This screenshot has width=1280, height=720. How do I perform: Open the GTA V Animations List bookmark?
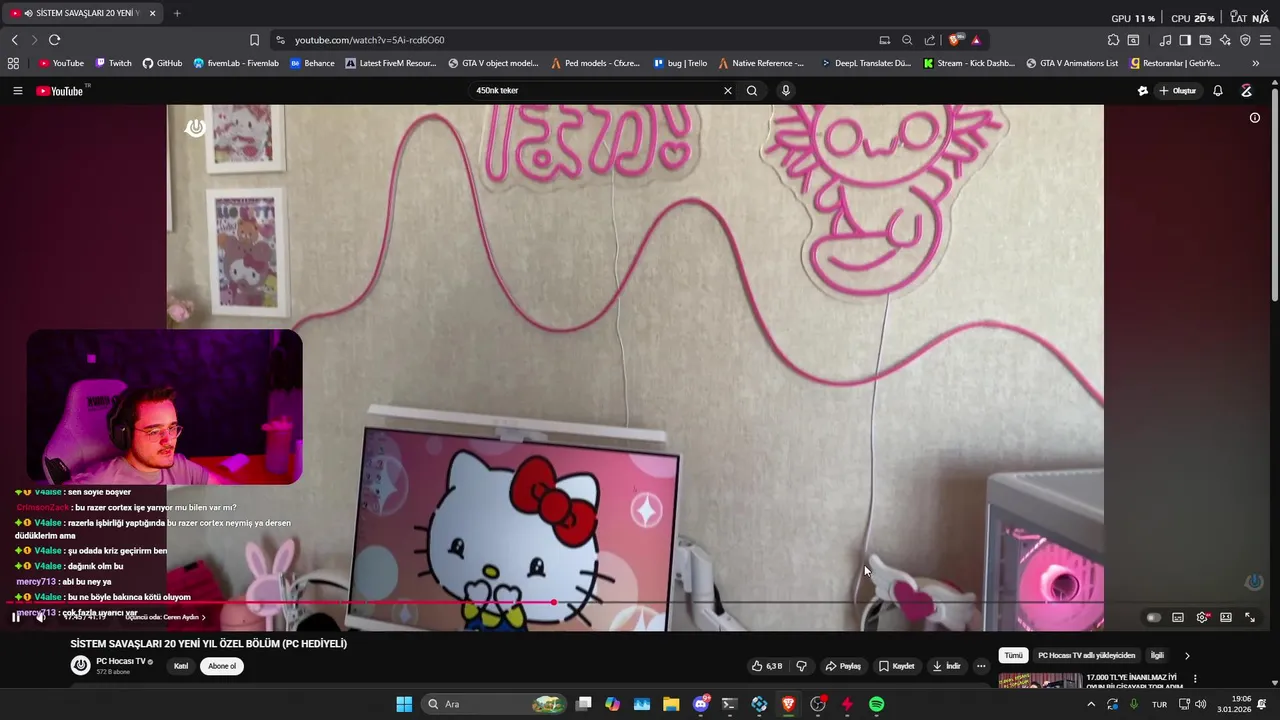point(1072,63)
